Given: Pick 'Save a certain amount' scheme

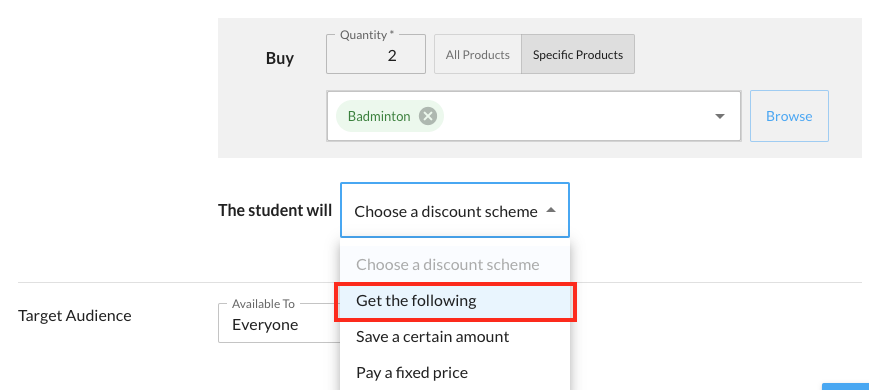Looking at the screenshot, I should pyautogui.click(x=432, y=337).
